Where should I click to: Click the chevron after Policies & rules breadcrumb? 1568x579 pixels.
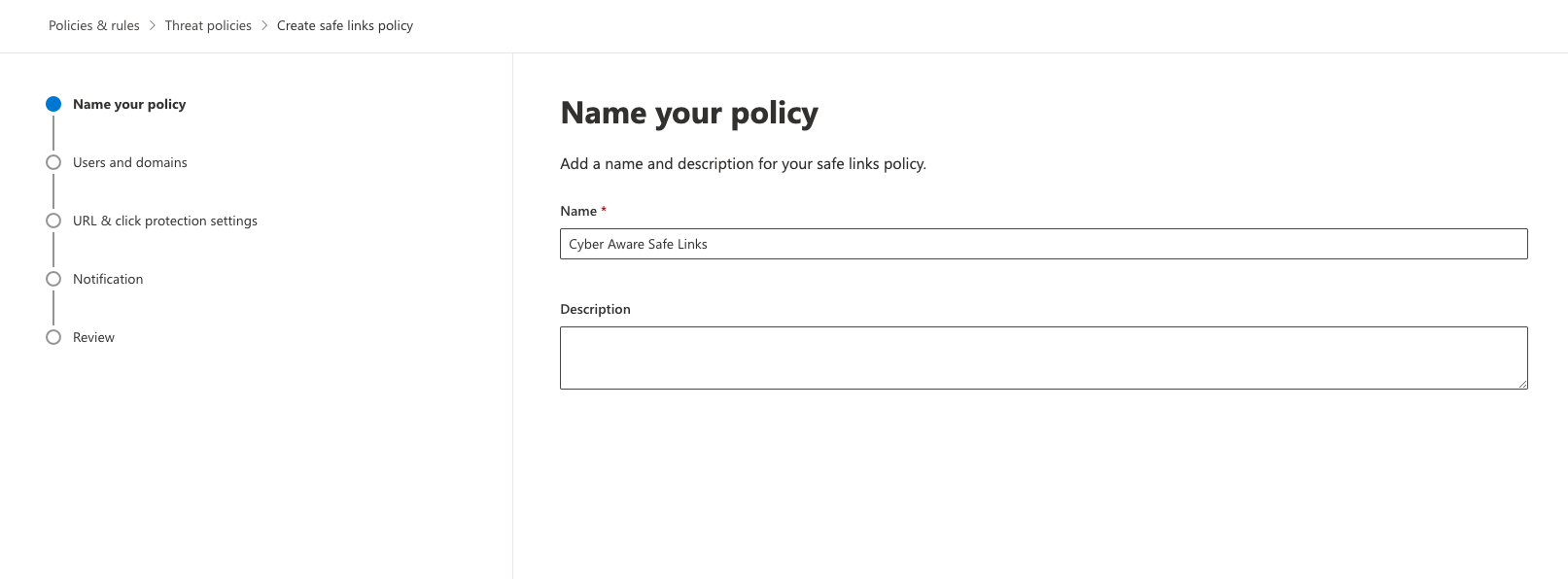153,25
